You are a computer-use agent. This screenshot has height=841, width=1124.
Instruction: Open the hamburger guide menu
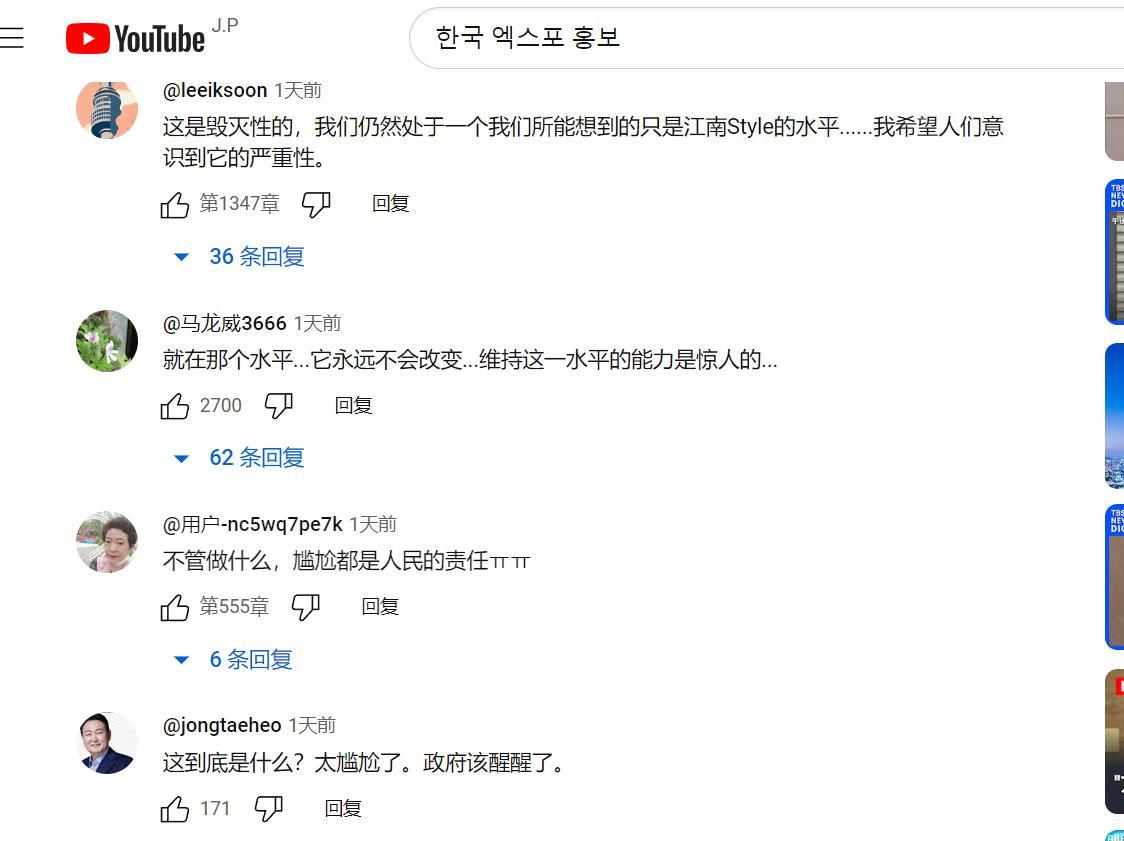tap(11, 37)
